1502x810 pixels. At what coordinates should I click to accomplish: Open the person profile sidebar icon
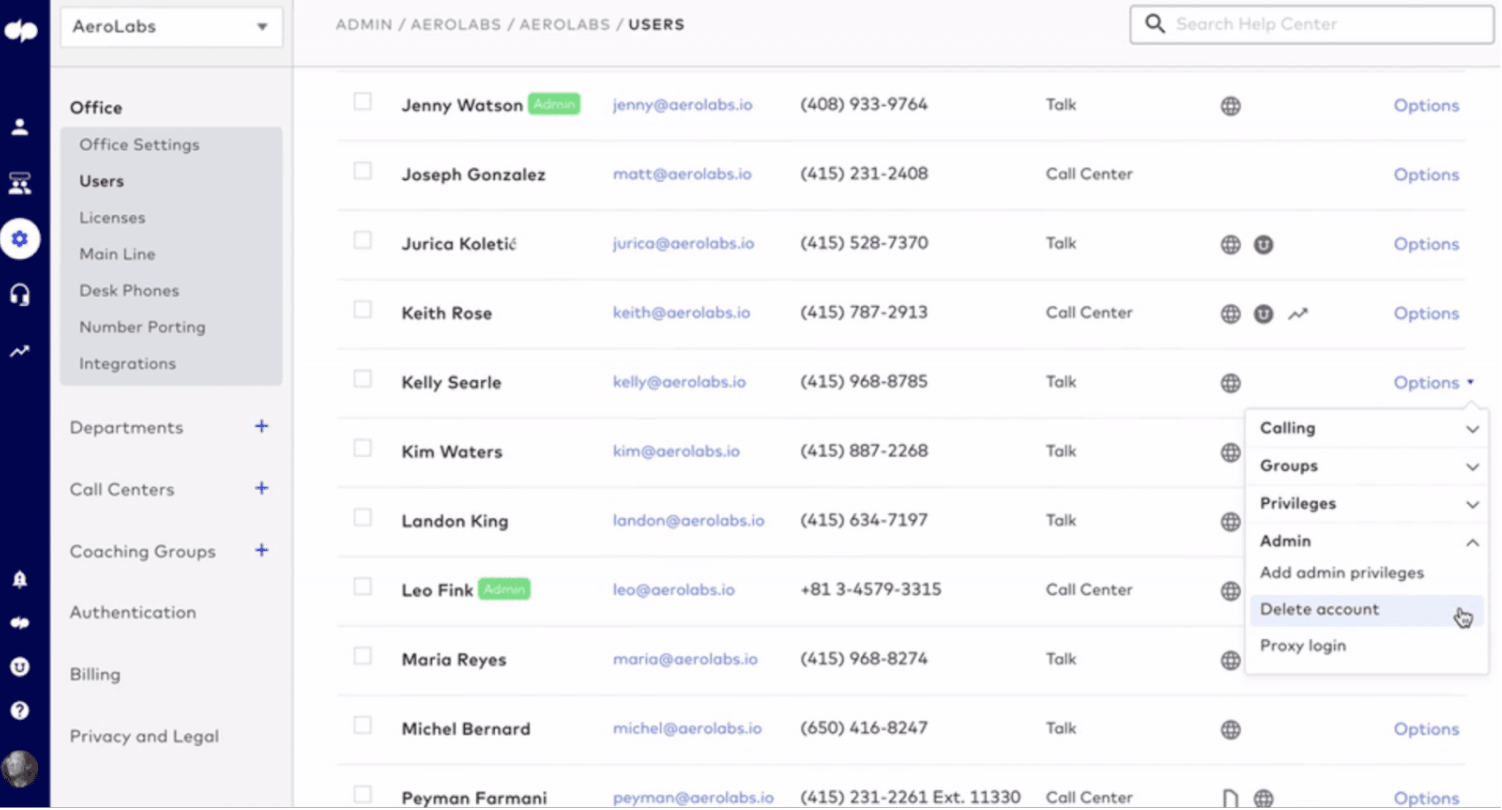click(x=20, y=127)
